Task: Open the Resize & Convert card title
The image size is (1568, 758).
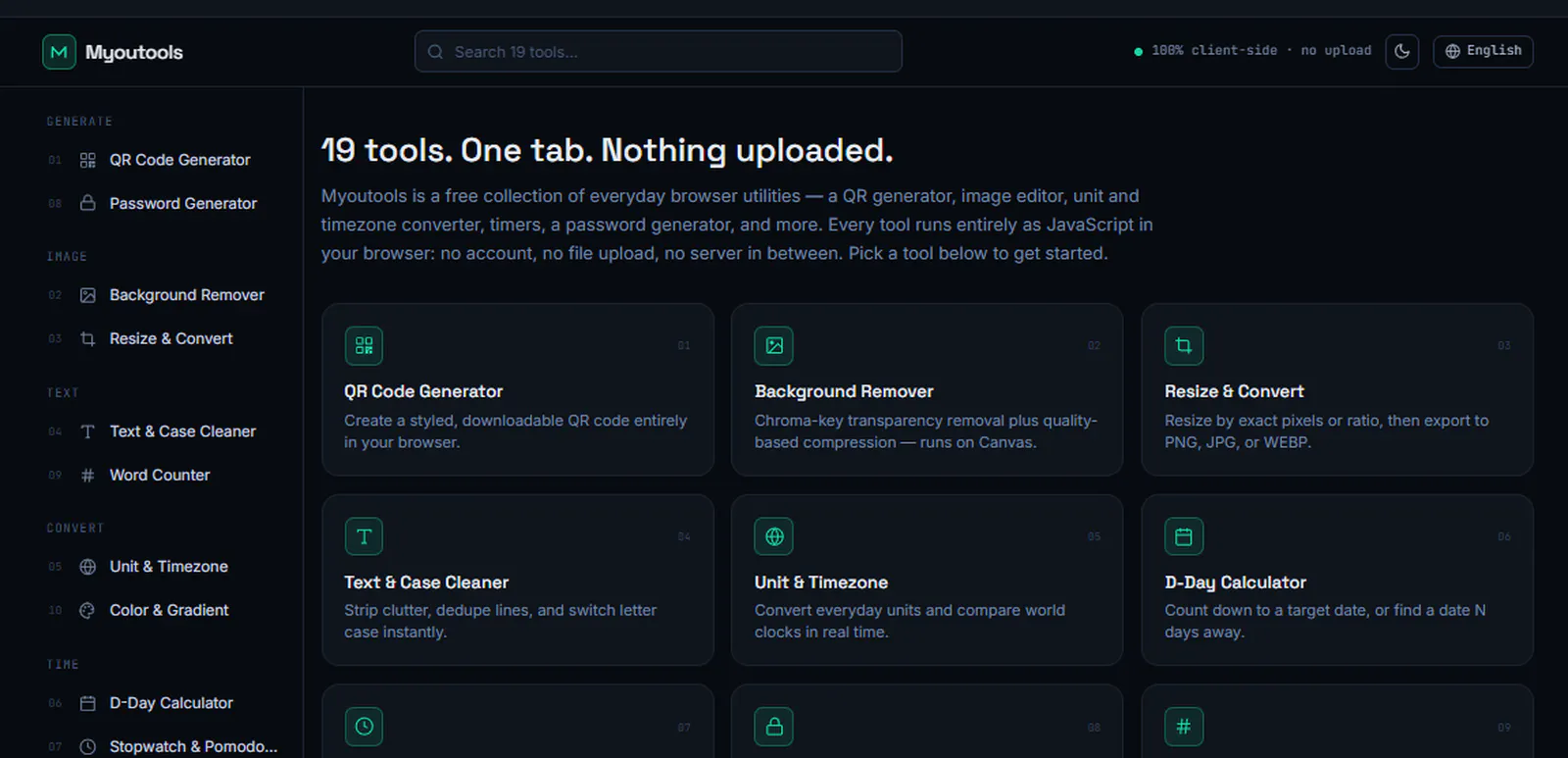Action: [x=1234, y=391]
